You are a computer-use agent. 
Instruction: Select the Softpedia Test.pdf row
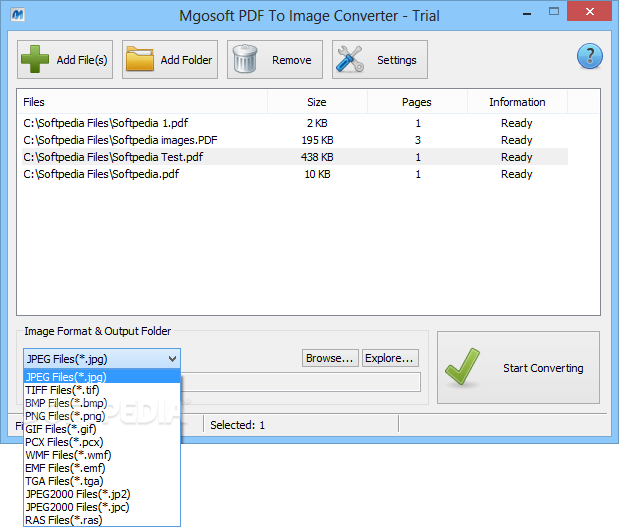(x=294, y=157)
